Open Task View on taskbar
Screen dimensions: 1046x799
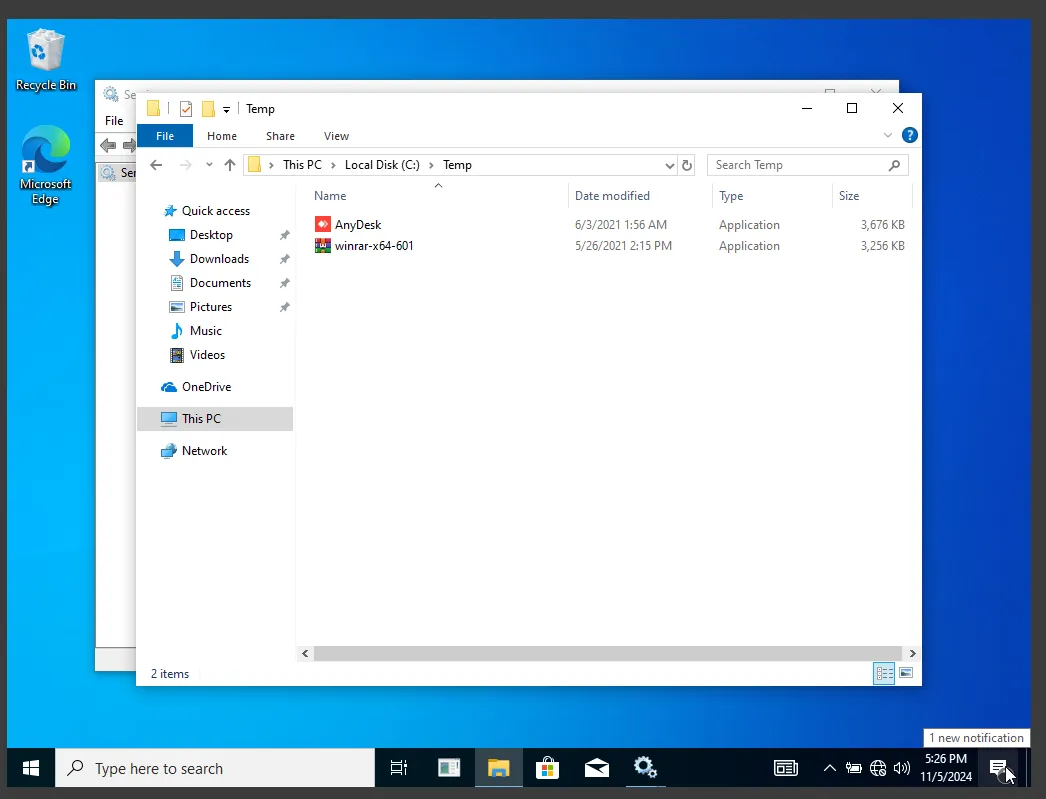399,768
